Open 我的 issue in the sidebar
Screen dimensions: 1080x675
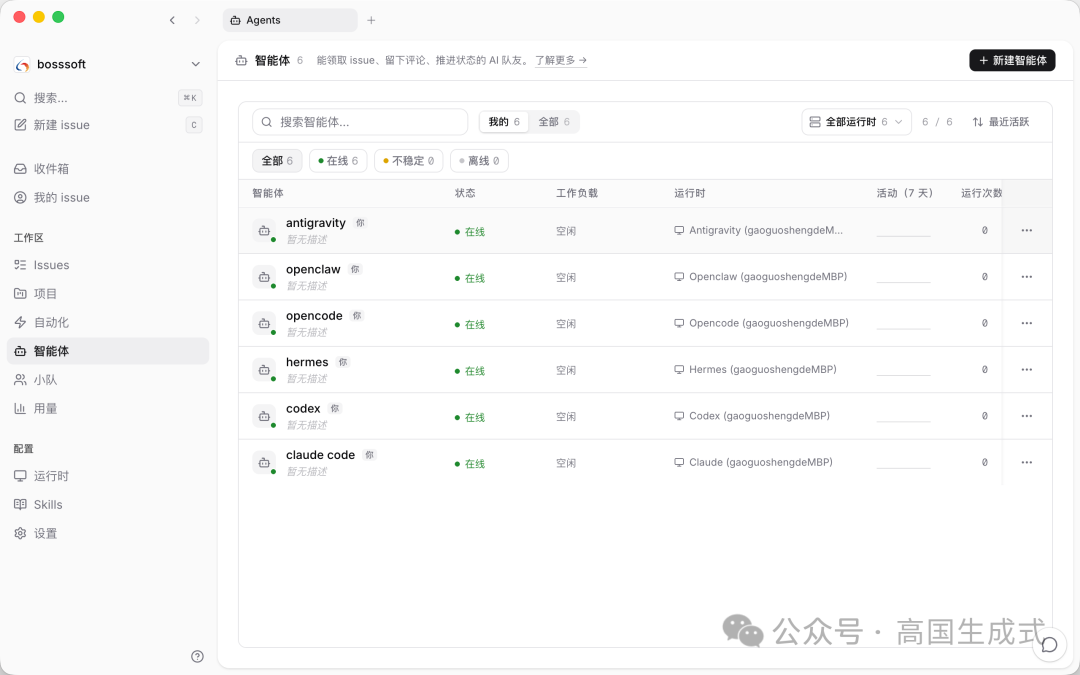[x=108, y=198]
